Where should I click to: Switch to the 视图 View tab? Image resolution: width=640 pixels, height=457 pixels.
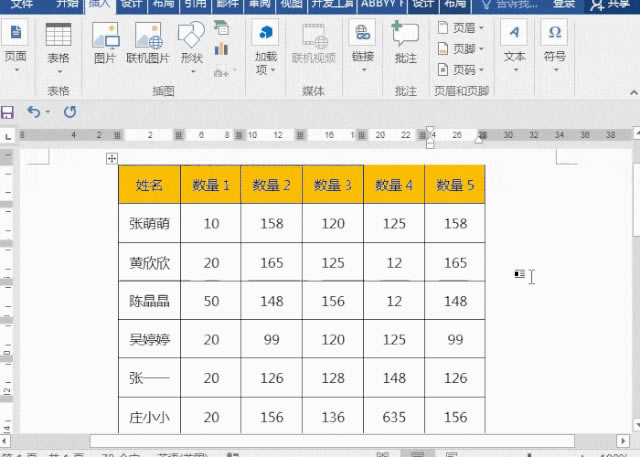coord(291,4)
